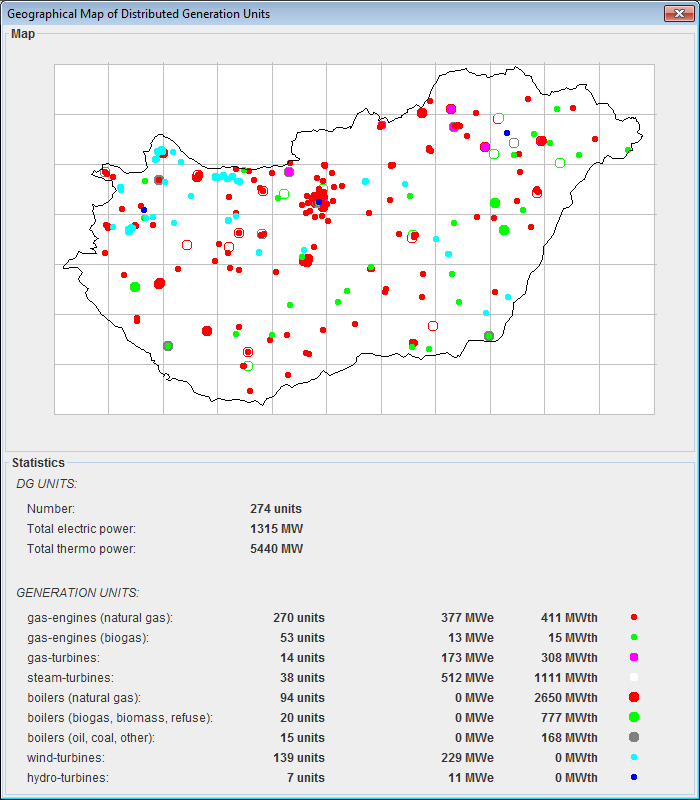
Task: Close the Geographical Map window
Action: coord(679,14)
